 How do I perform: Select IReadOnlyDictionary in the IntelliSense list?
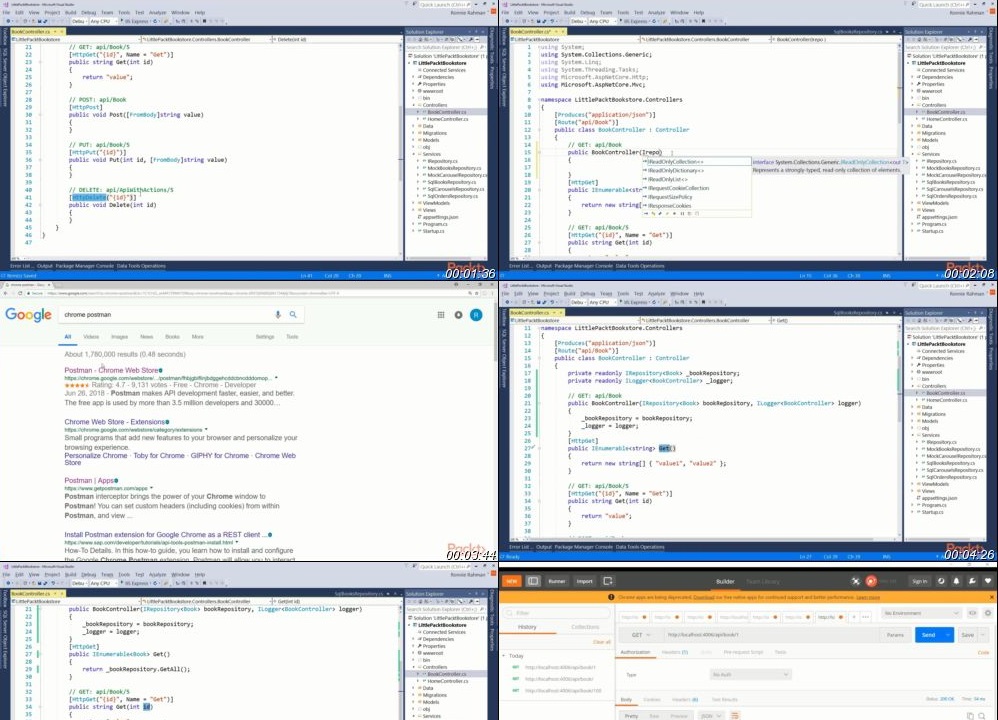click(x=675, y=171)
